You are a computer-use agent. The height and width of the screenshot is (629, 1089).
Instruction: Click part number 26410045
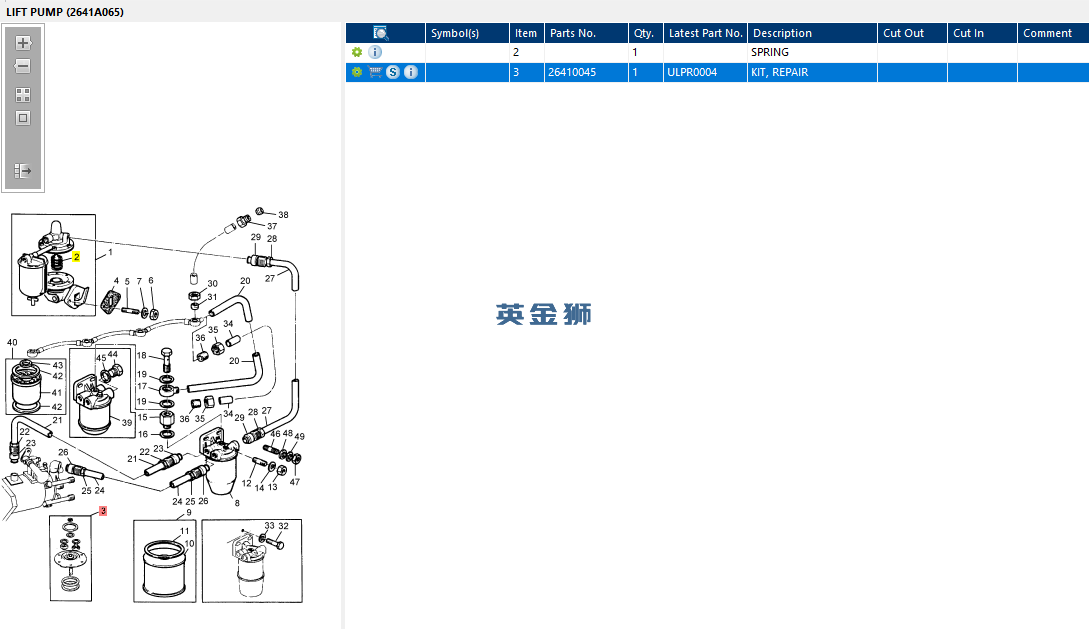pyautogui.click(x=572, y=72)
